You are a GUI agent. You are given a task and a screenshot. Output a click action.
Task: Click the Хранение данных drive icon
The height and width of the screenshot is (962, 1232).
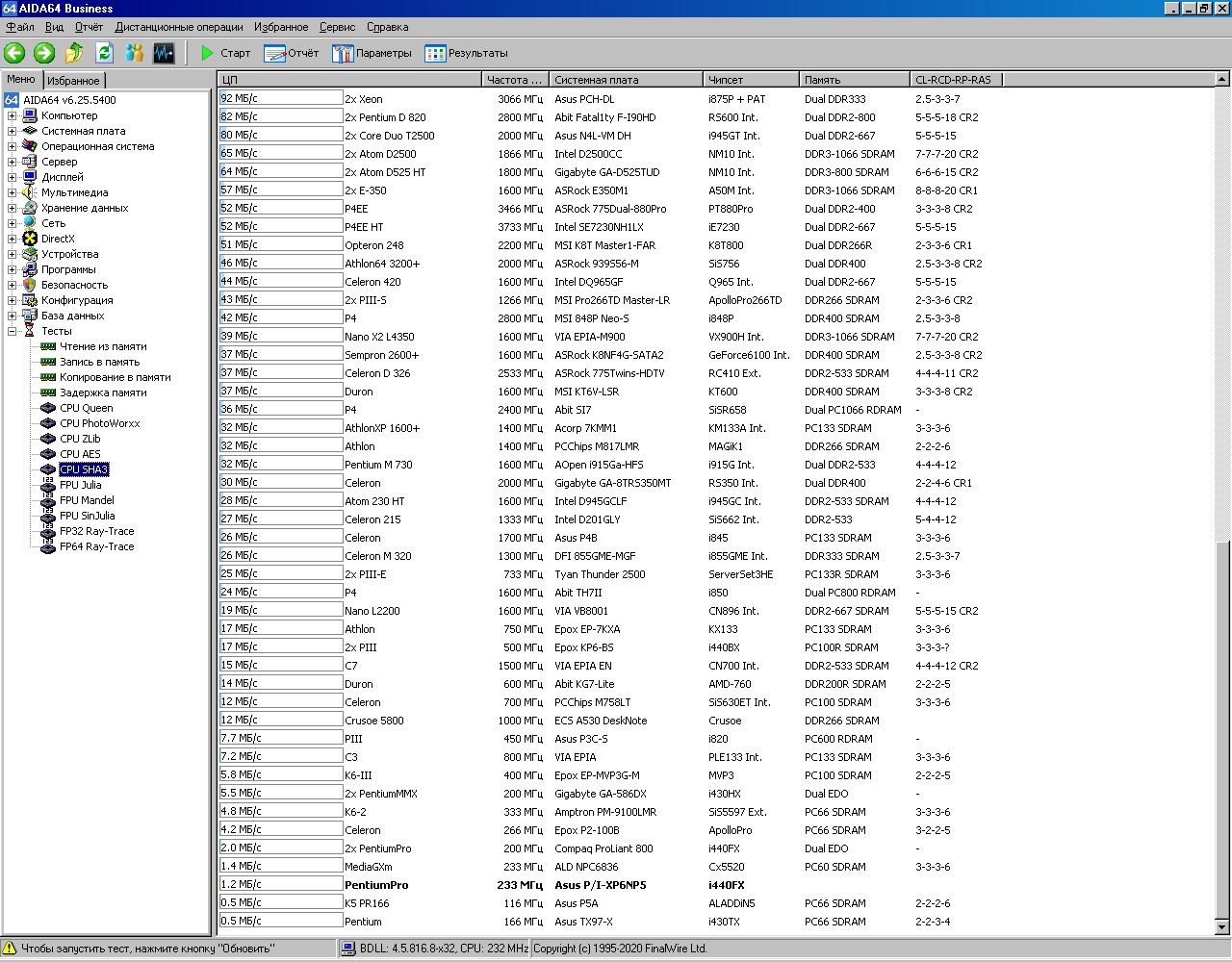coord(30,208)
